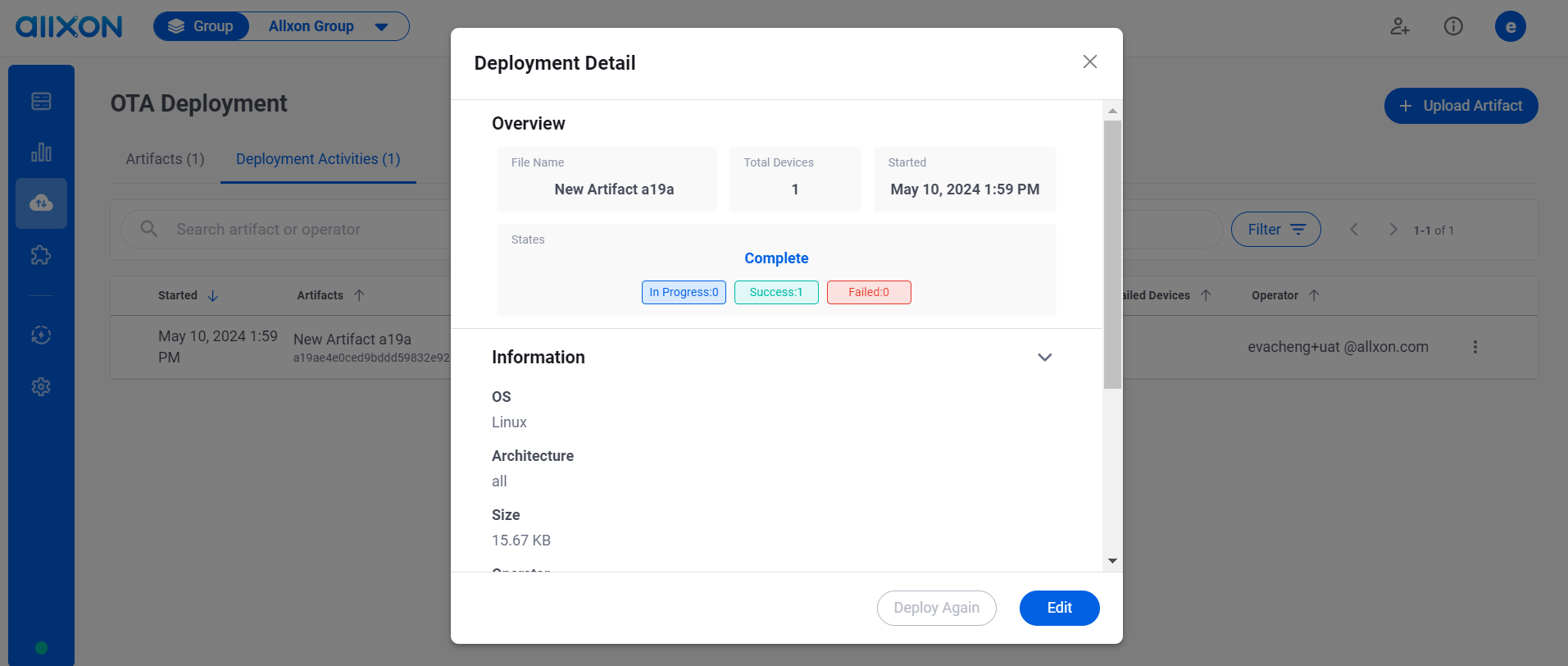
Task: Select the Deployment Activities (1) tab
Action: (318, 159)
